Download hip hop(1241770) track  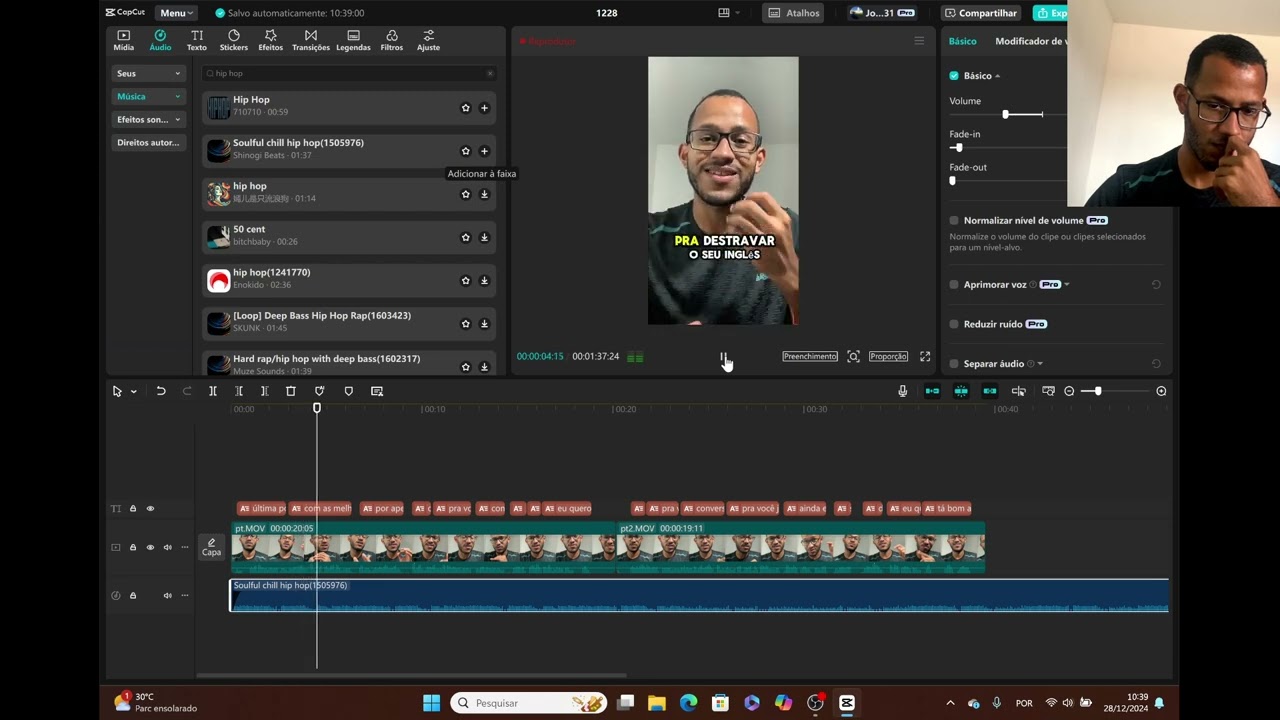(x=484, y=281)
